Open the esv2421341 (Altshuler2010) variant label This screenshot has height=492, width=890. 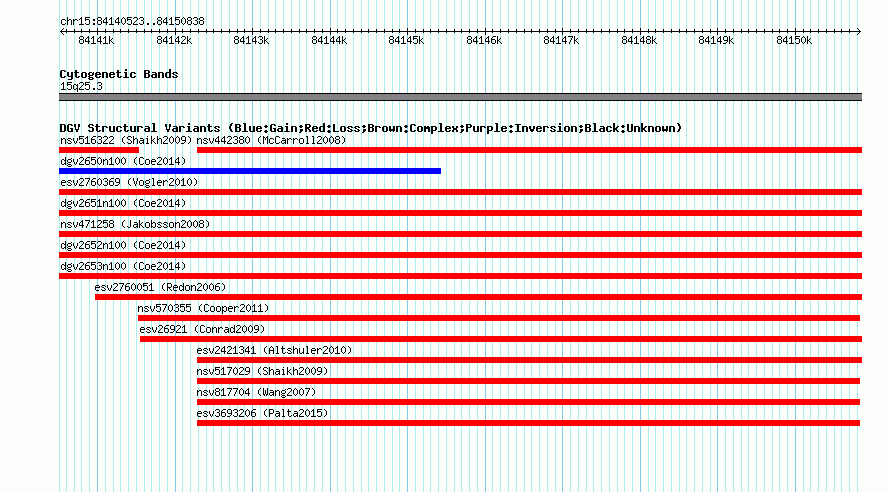274,350
